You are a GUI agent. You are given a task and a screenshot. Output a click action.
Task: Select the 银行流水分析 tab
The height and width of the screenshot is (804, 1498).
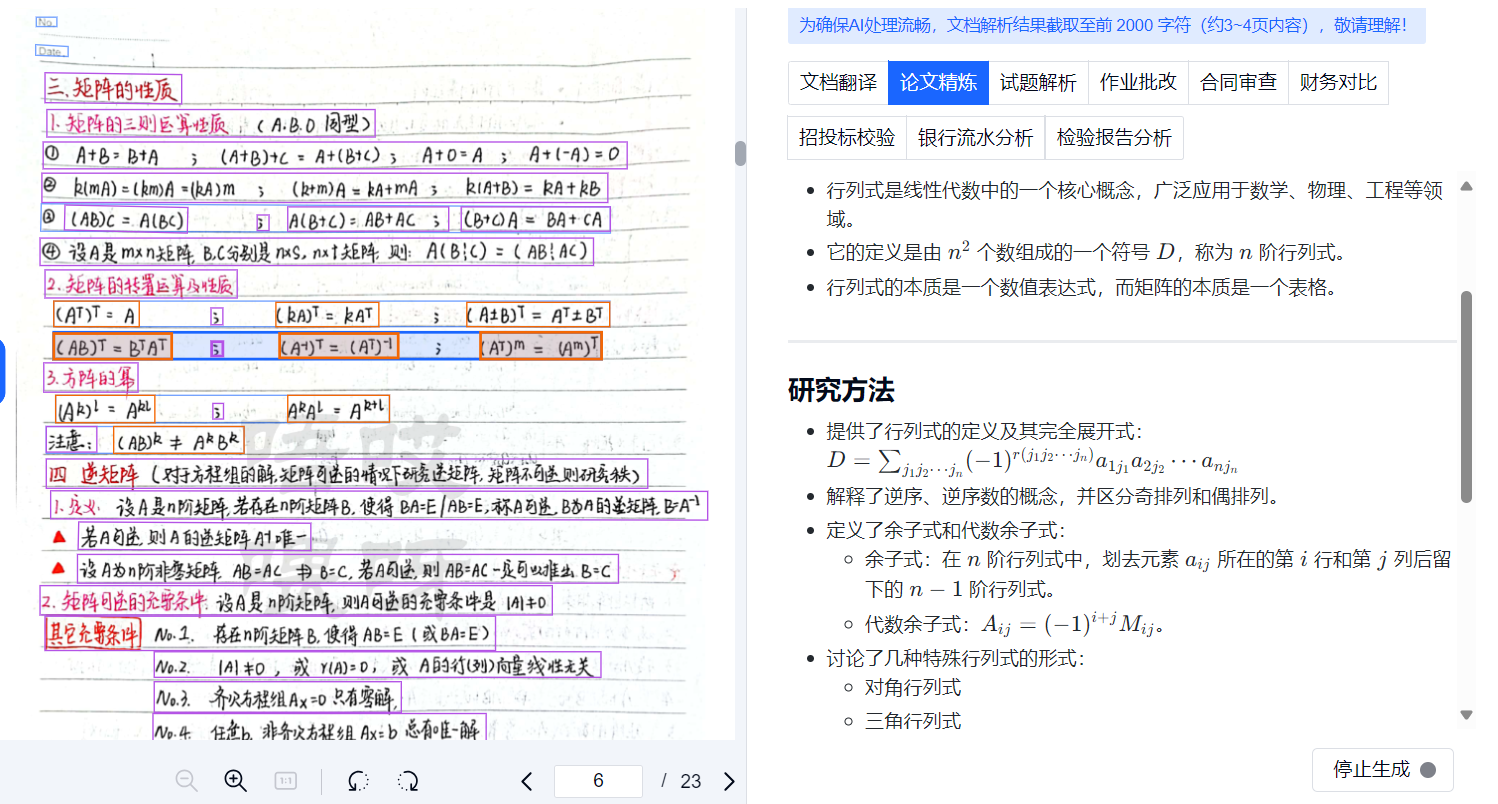[976, 138]
